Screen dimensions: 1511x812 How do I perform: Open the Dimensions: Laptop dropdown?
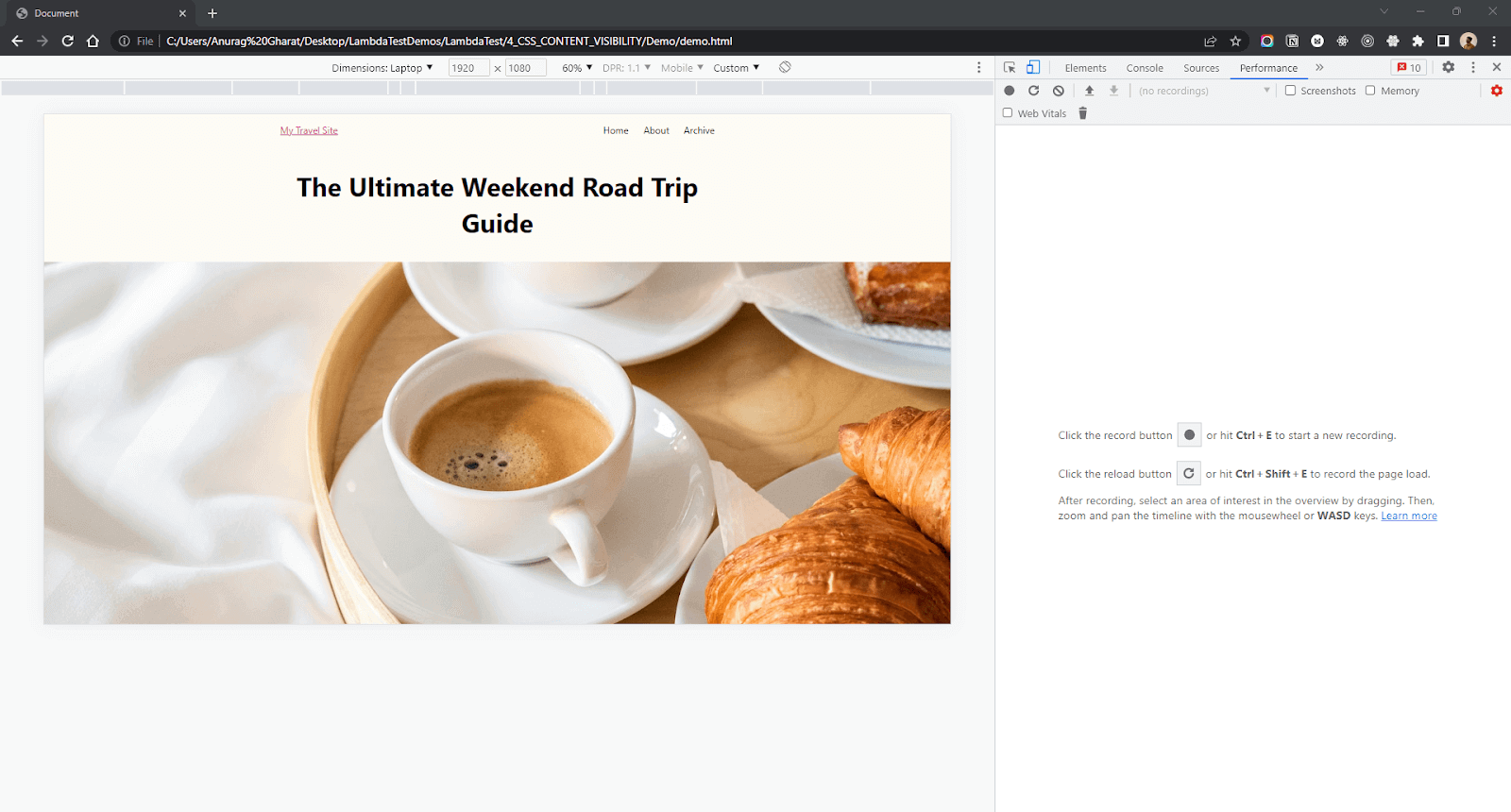click(x=382, y=68)
